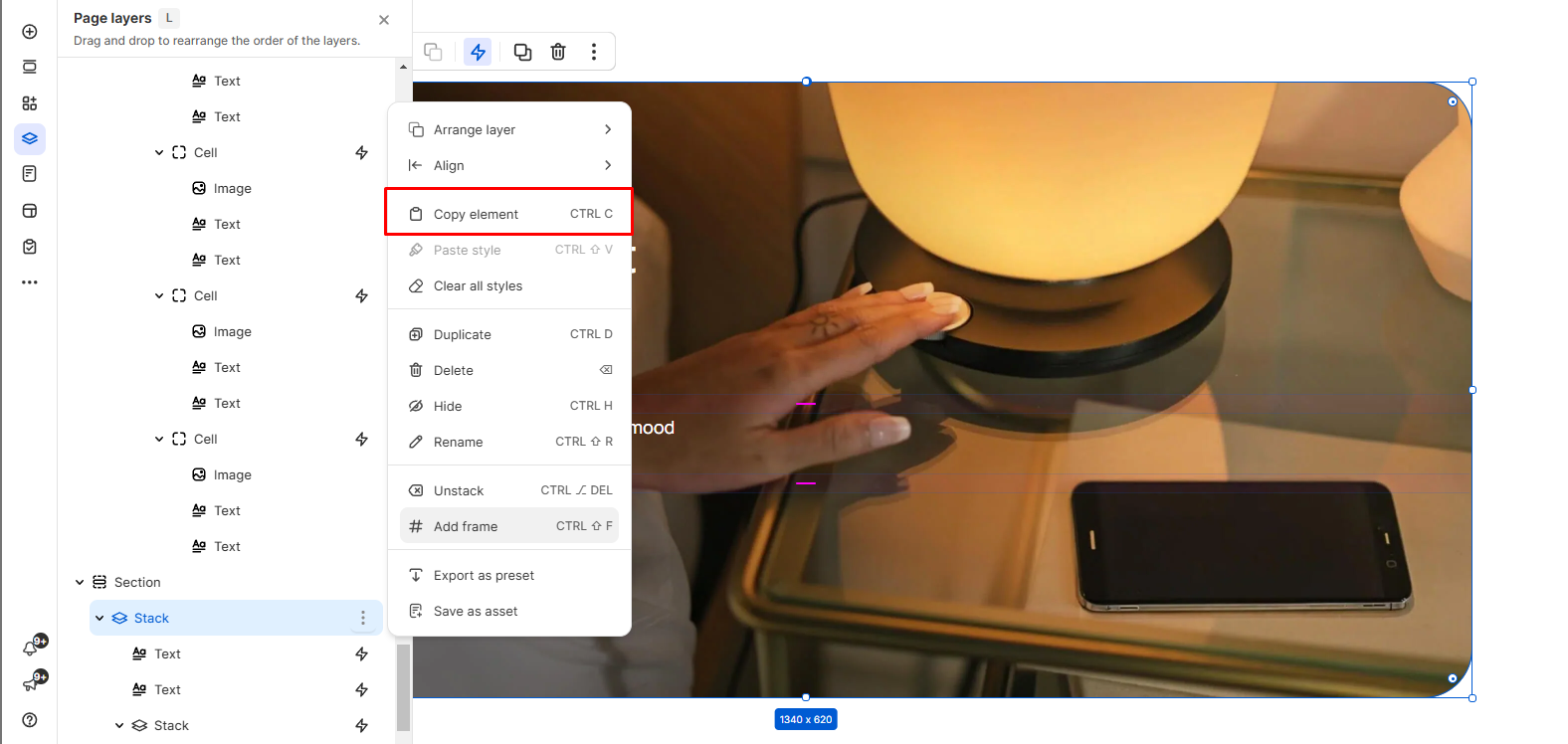Viewport: 1568px width, 744px height.
Task: Collapse the selected Stack layer
Action: tap(99, 618)
